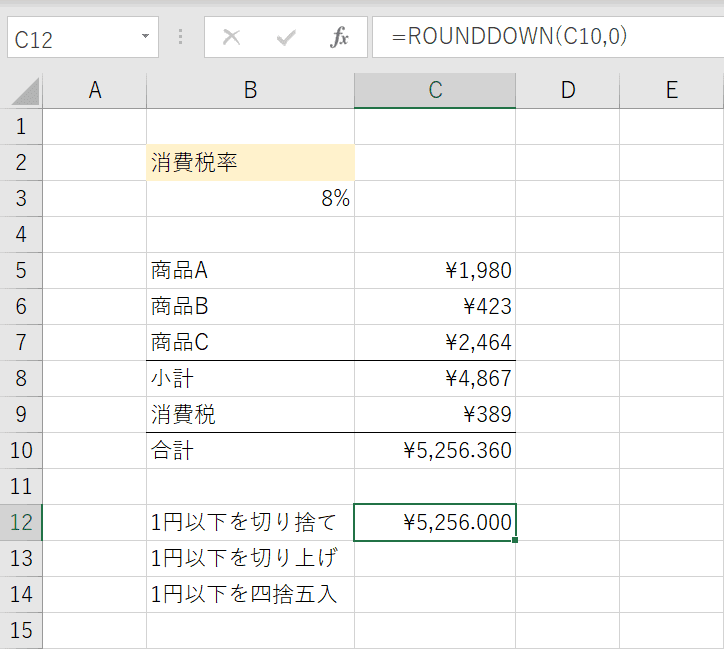Select column A header
Image resolution: width=724 pixels, height=649 pixels.
95,90
